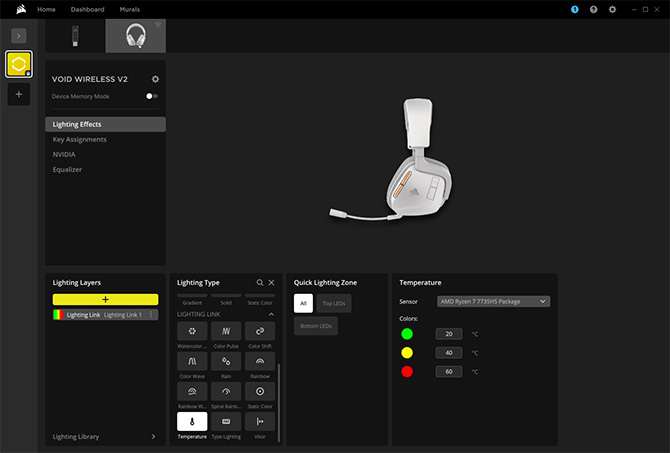Choose Rain lighting effect

click(226, 362)
